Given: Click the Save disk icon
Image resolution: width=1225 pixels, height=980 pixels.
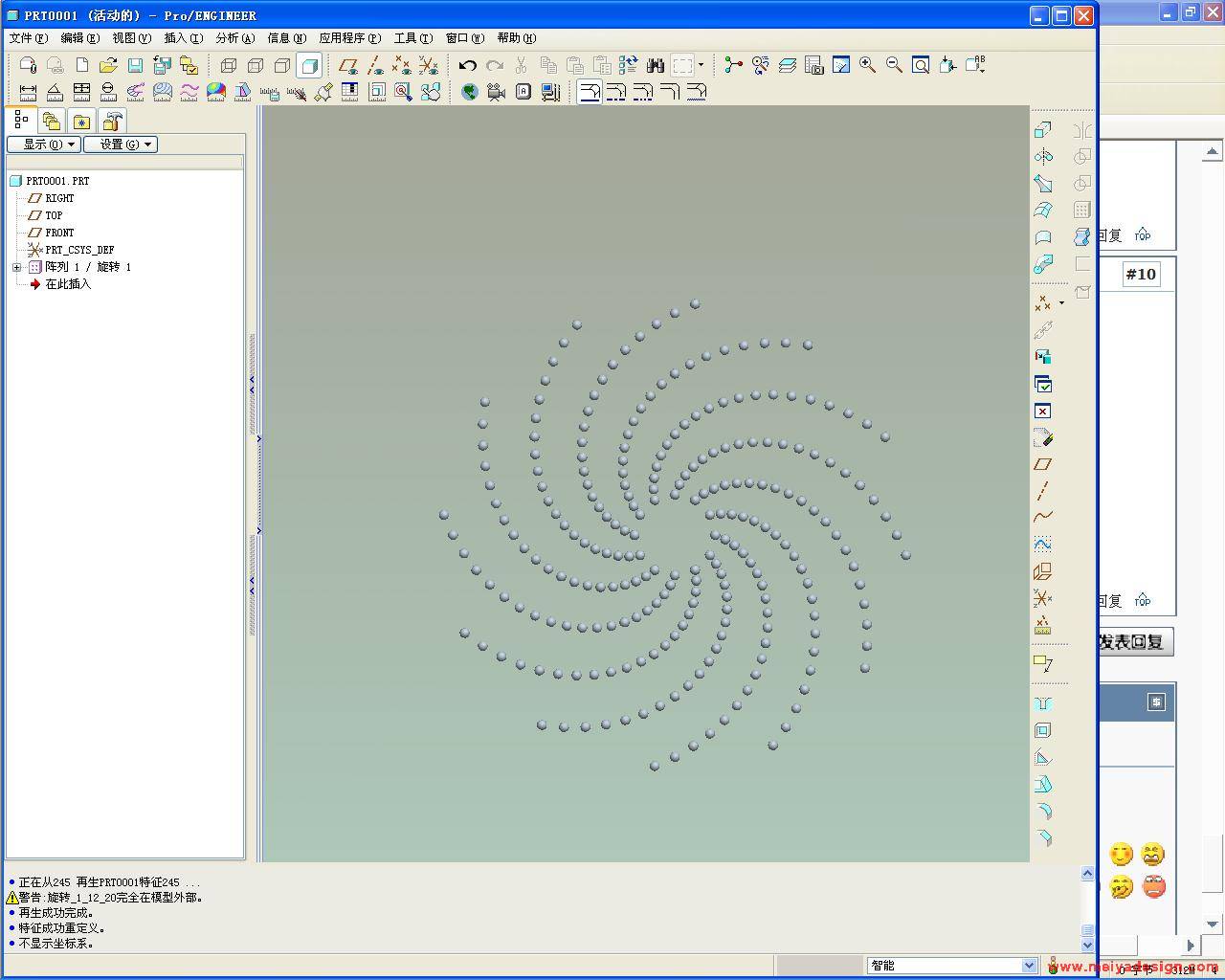Looking at the screenshot, I should click(x=135, y=65).
